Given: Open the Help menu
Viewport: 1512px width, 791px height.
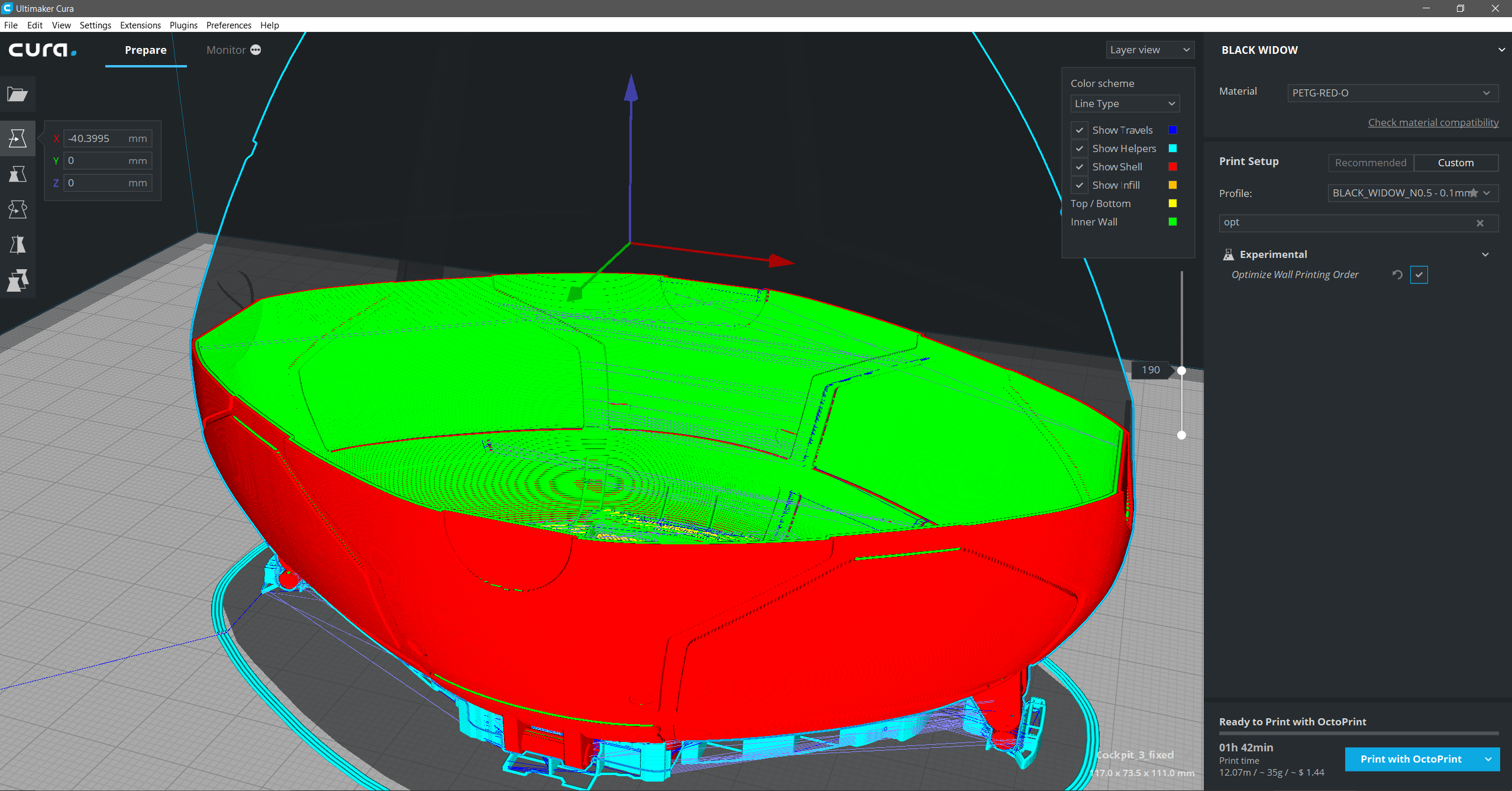Looking at the screenshot, I should click(x=269, y=25).
